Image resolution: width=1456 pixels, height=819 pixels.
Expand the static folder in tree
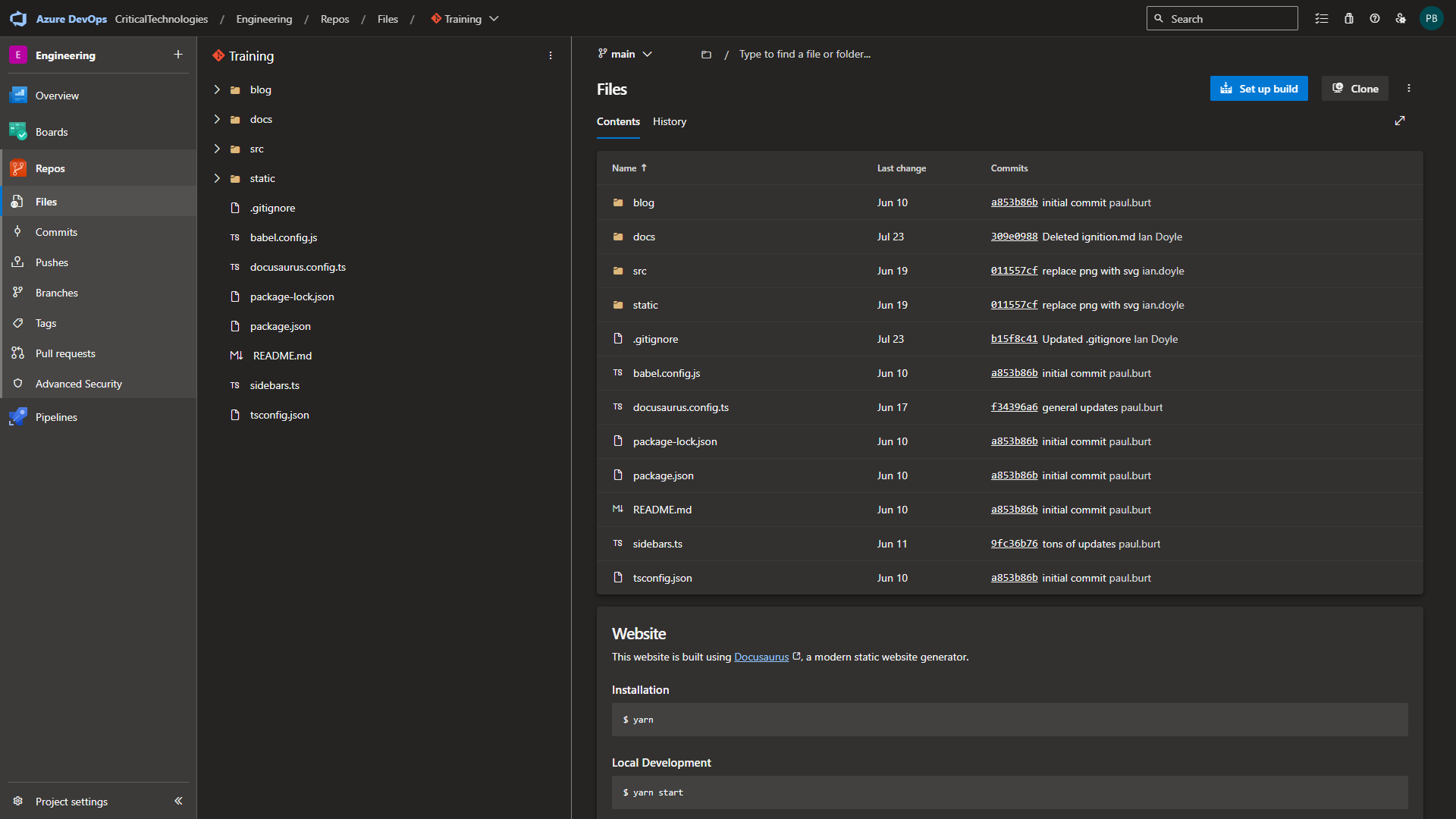click(217, 178)
